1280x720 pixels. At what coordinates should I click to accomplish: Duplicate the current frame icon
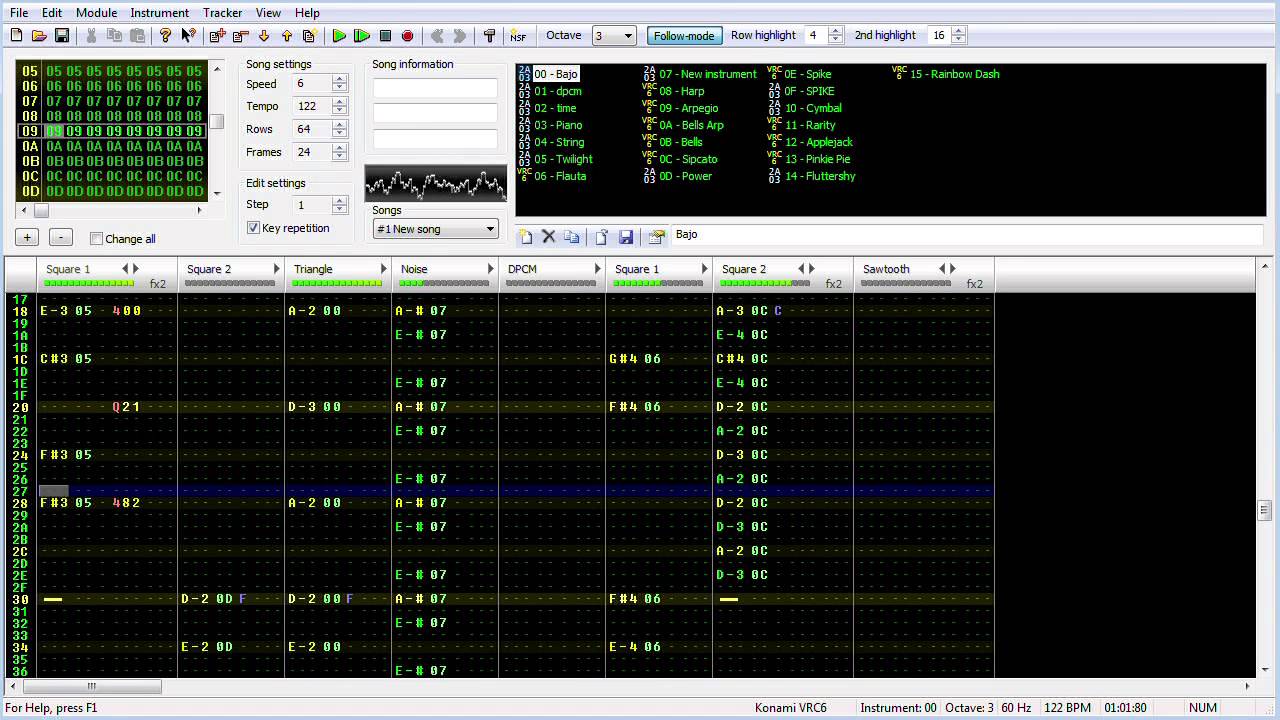[x=309, y=36]
